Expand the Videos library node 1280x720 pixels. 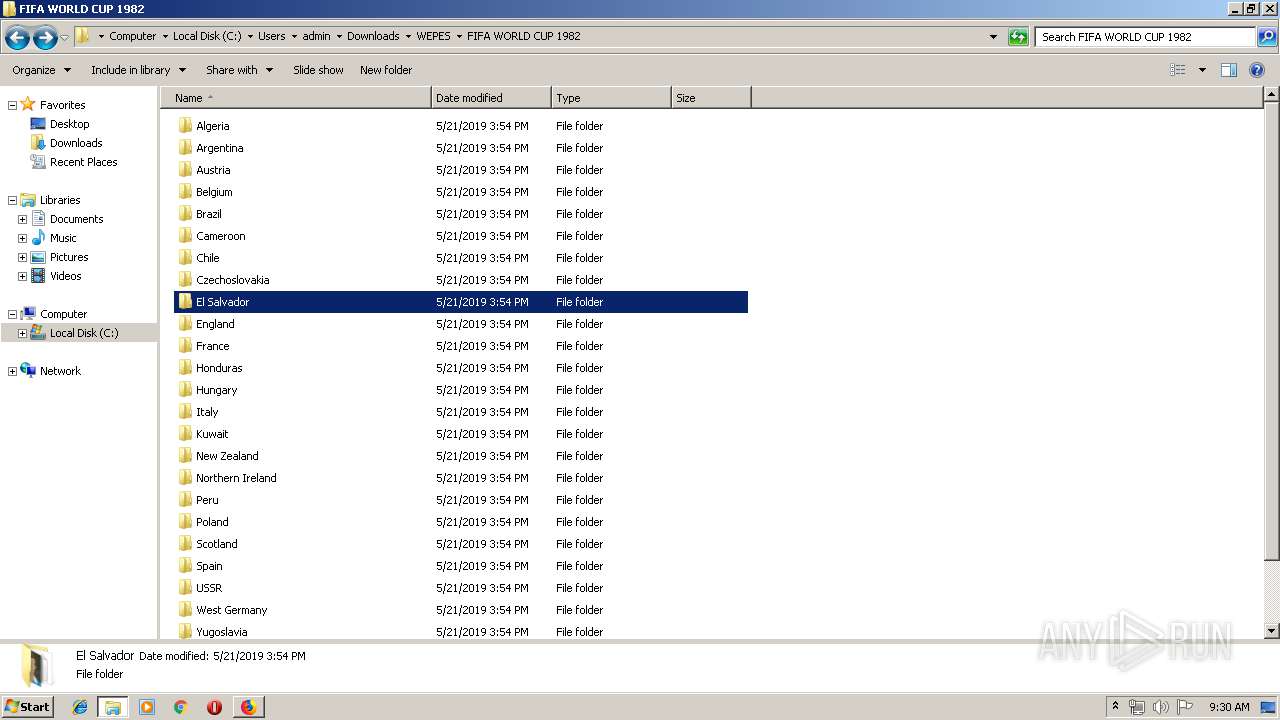(22, 276)
